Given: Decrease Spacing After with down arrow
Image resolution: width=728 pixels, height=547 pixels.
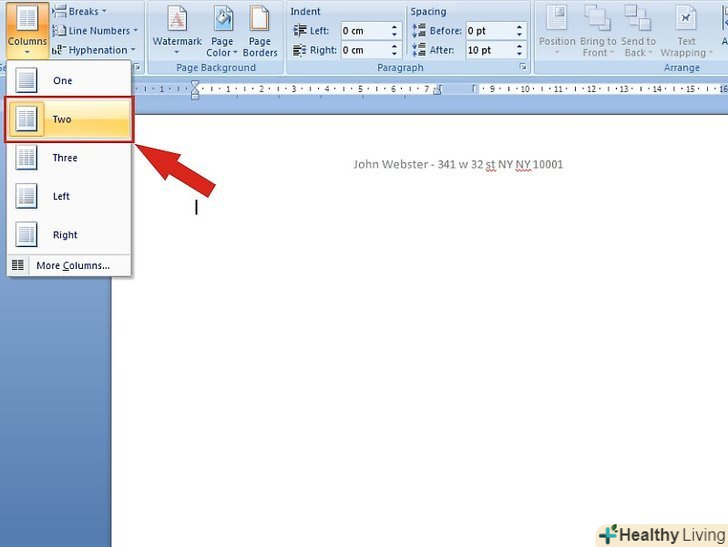Looking at the screenshot, I should [520, 54].
